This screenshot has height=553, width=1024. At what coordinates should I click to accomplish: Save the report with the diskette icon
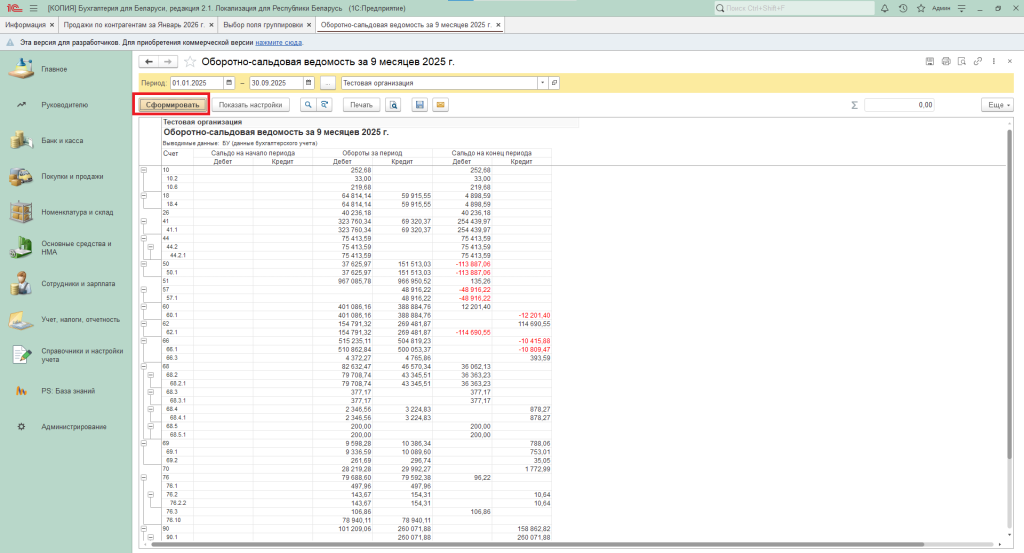pyautogui.click(x=420, y=104)
